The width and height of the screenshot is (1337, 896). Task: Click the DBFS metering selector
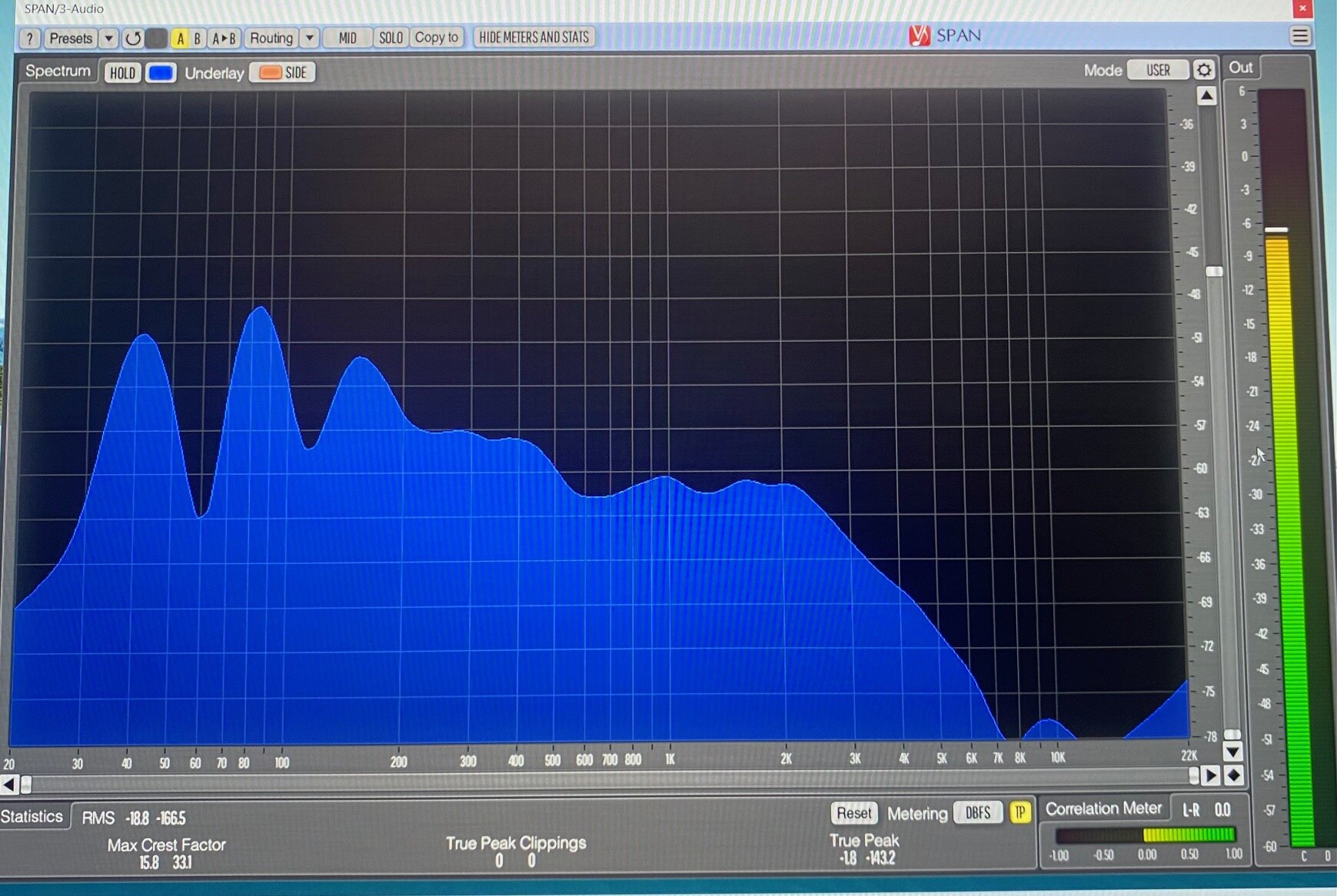point(977,813)
